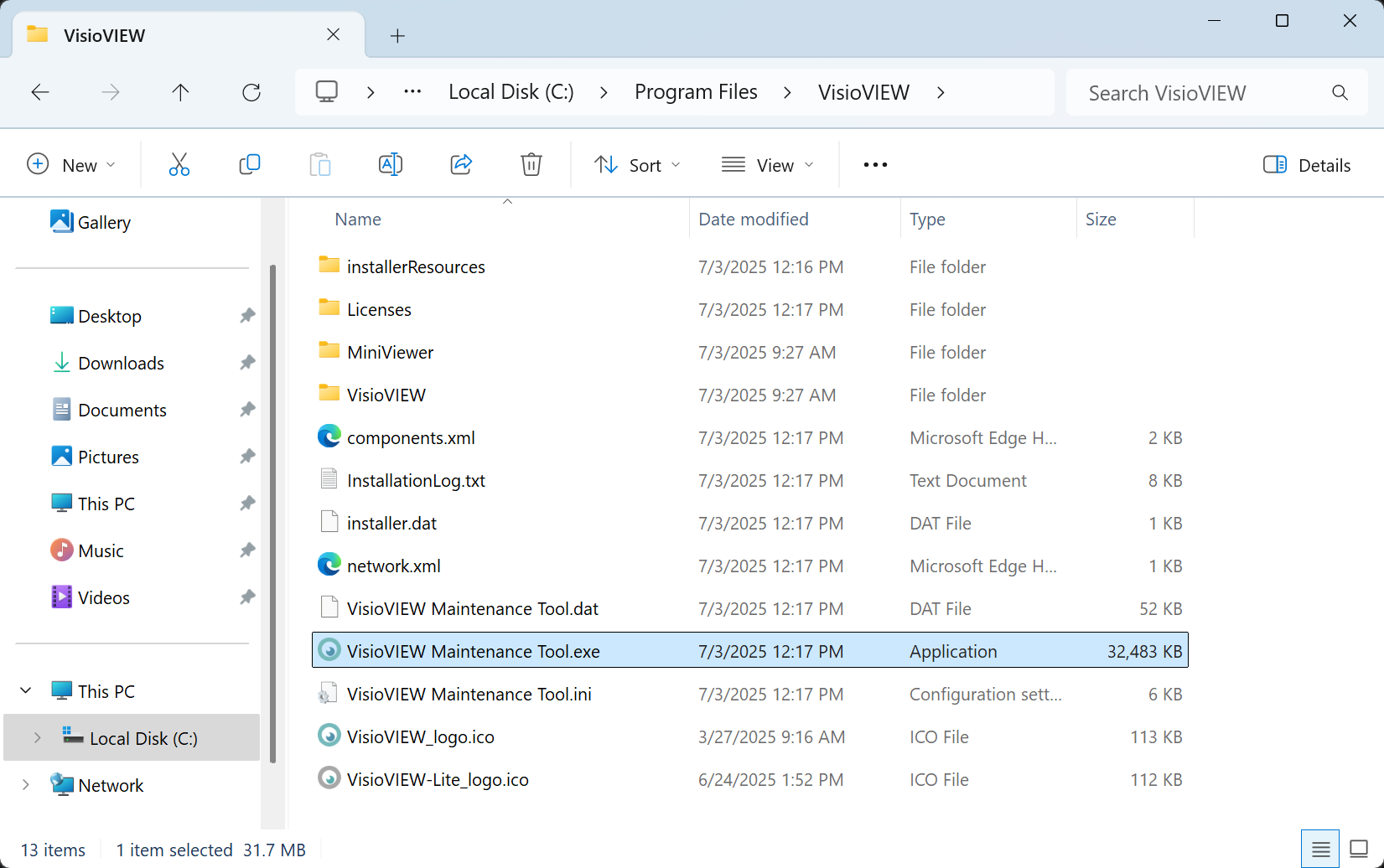Click the Copy icon in toolbar
Image resolution: width=1384 pixels, height=868 pixels.
(x=250, y=165)
